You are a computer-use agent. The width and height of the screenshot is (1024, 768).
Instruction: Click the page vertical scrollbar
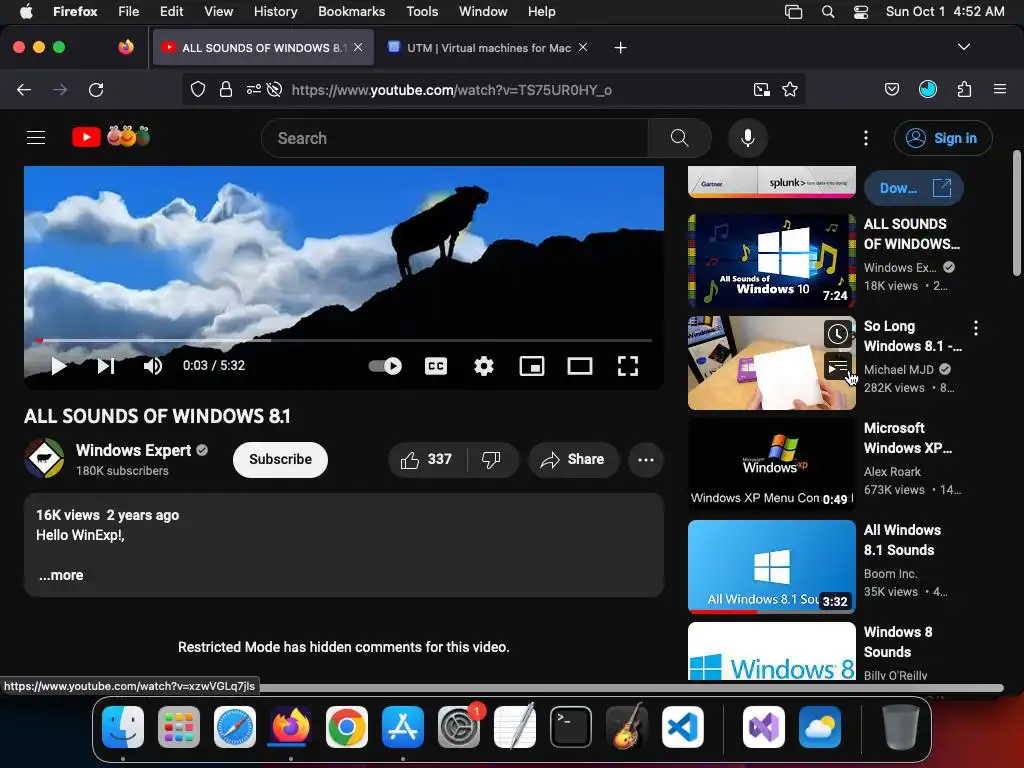tap(1016, 214)
